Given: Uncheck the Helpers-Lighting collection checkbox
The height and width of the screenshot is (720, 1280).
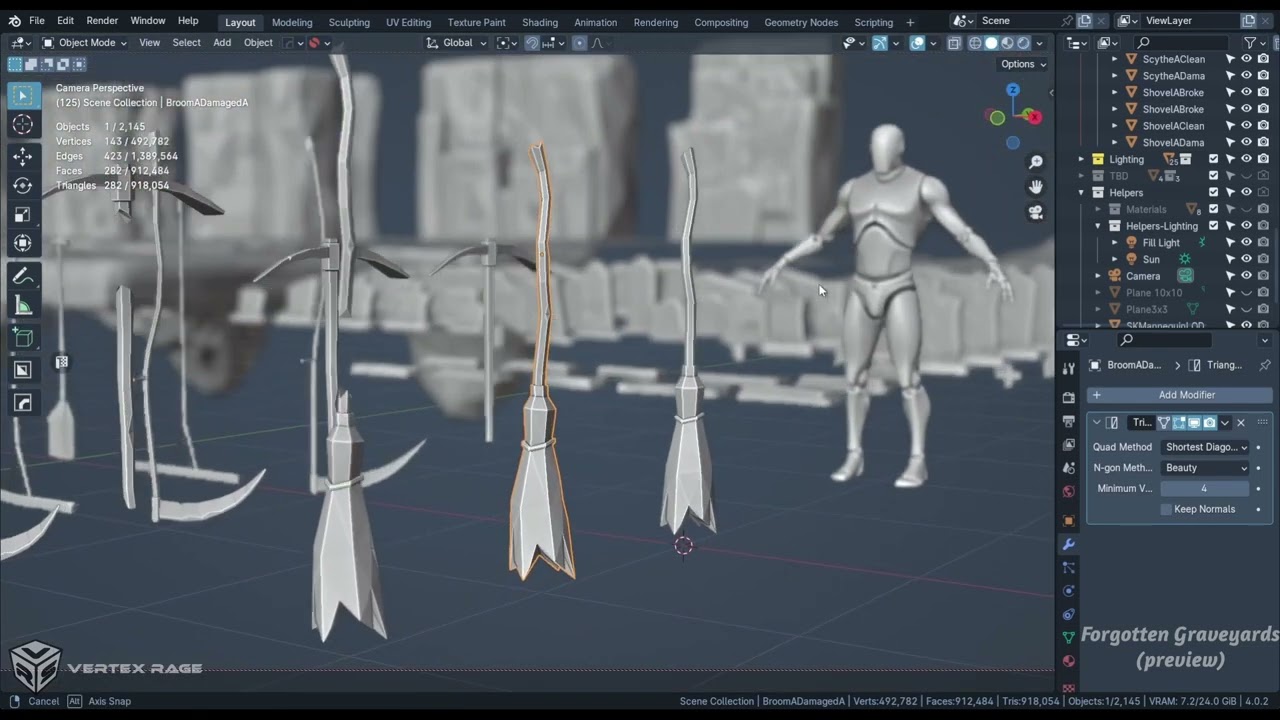Looking at the screenshot, I should click(x=1214, y=226).
